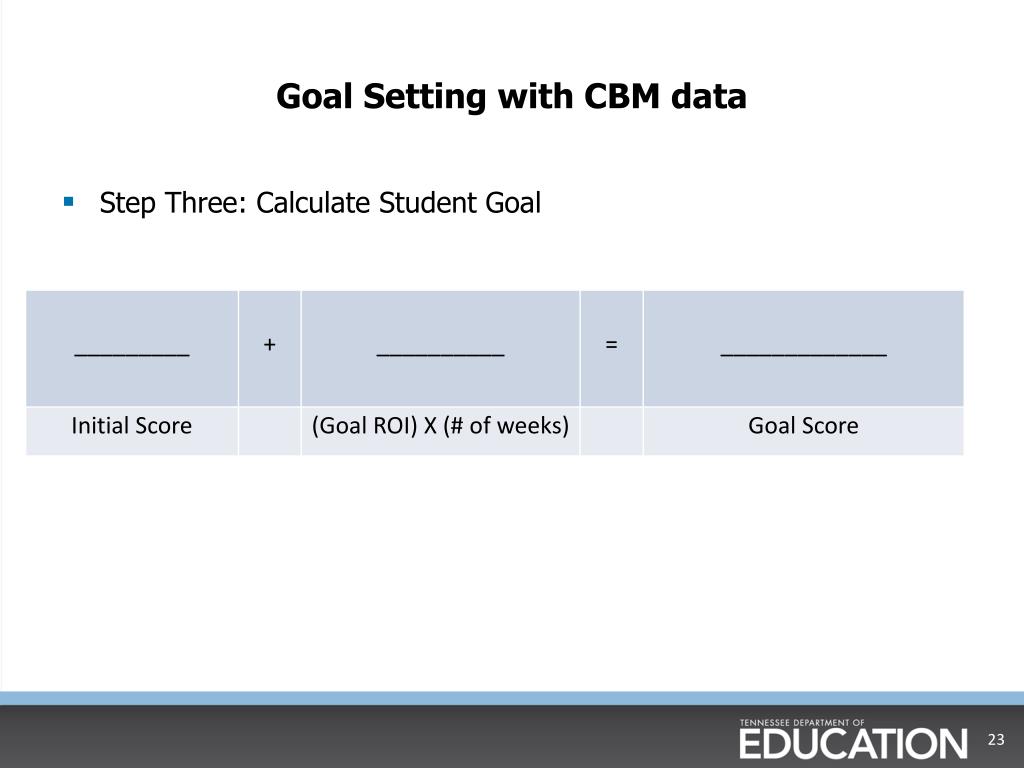Click the empty cell below the equals sign
Viewport: 1024px width, 768px height.
tap(611, 431)
